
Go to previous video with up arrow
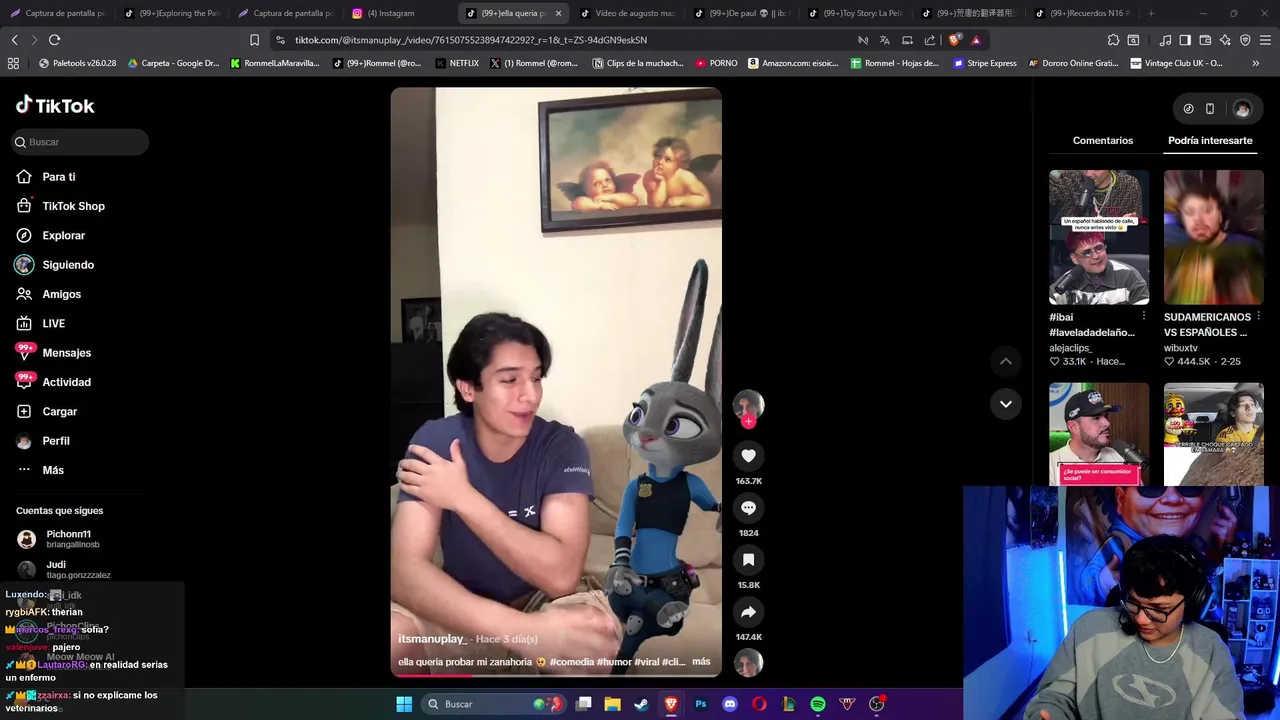pos(1006,361)
